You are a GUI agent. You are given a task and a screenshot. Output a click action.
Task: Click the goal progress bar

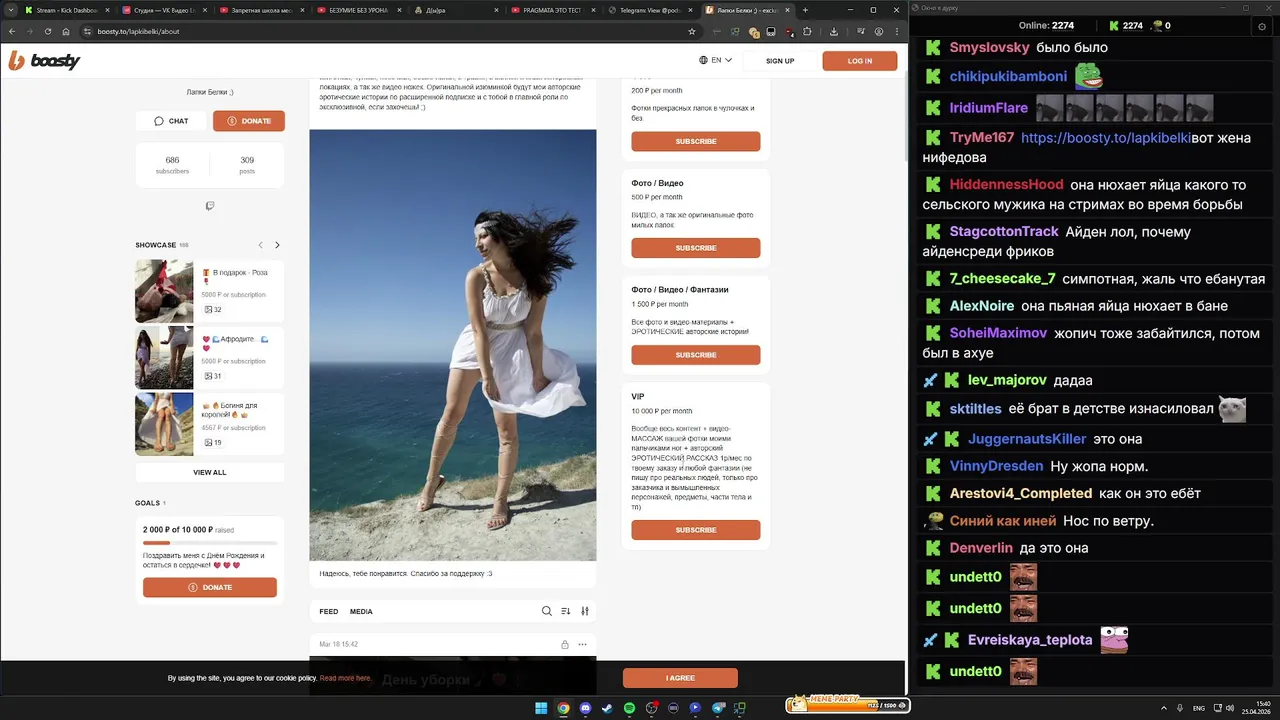pyautogui.click(x=210, y=542)
